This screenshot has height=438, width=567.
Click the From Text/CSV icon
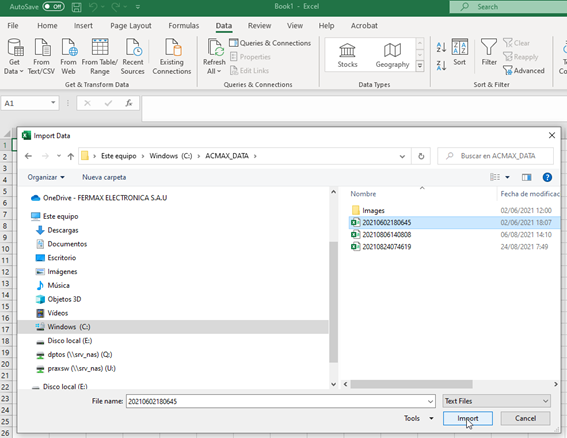pyautogui.click(x=41, y=56)
